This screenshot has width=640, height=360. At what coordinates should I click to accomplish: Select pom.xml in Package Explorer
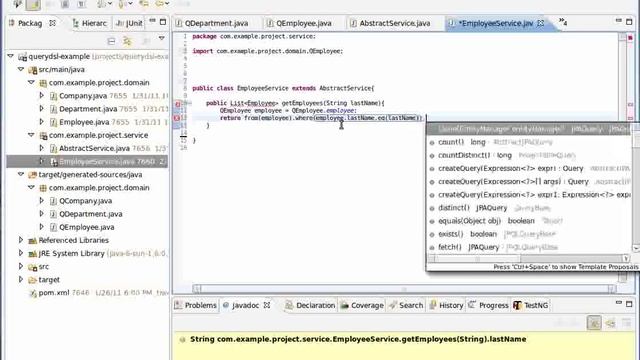pos(54,293)
